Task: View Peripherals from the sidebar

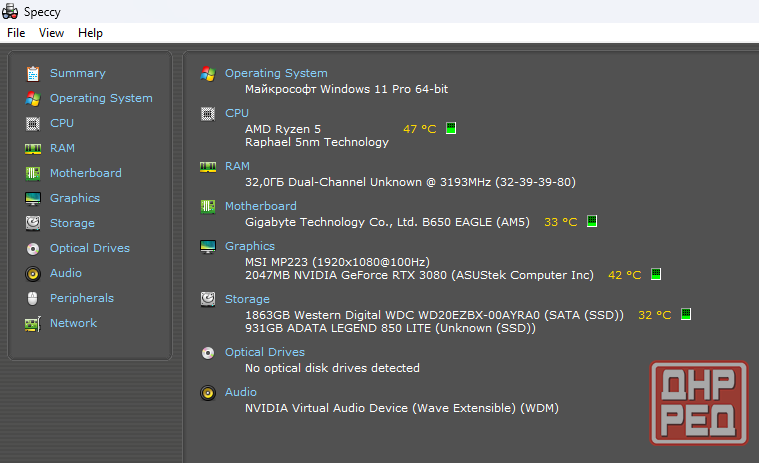Action: [x=82, y=298]
